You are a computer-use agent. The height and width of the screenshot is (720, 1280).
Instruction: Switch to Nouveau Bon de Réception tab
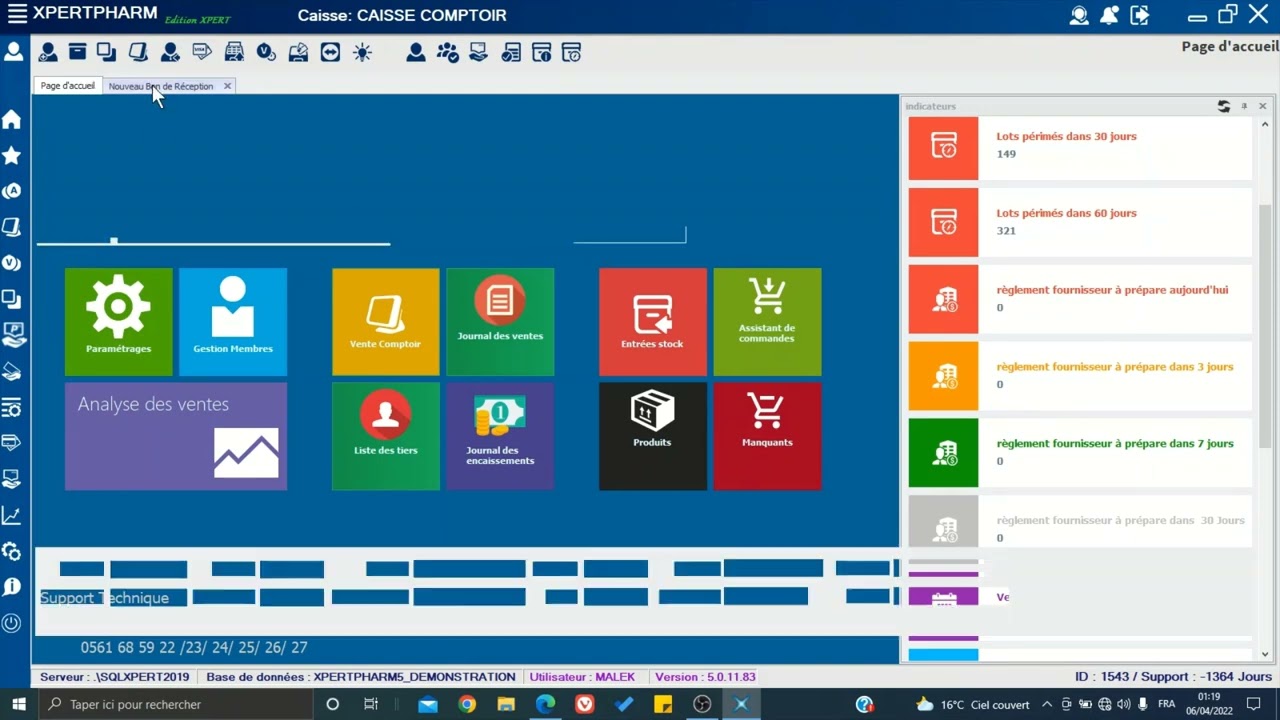point(161,86)
